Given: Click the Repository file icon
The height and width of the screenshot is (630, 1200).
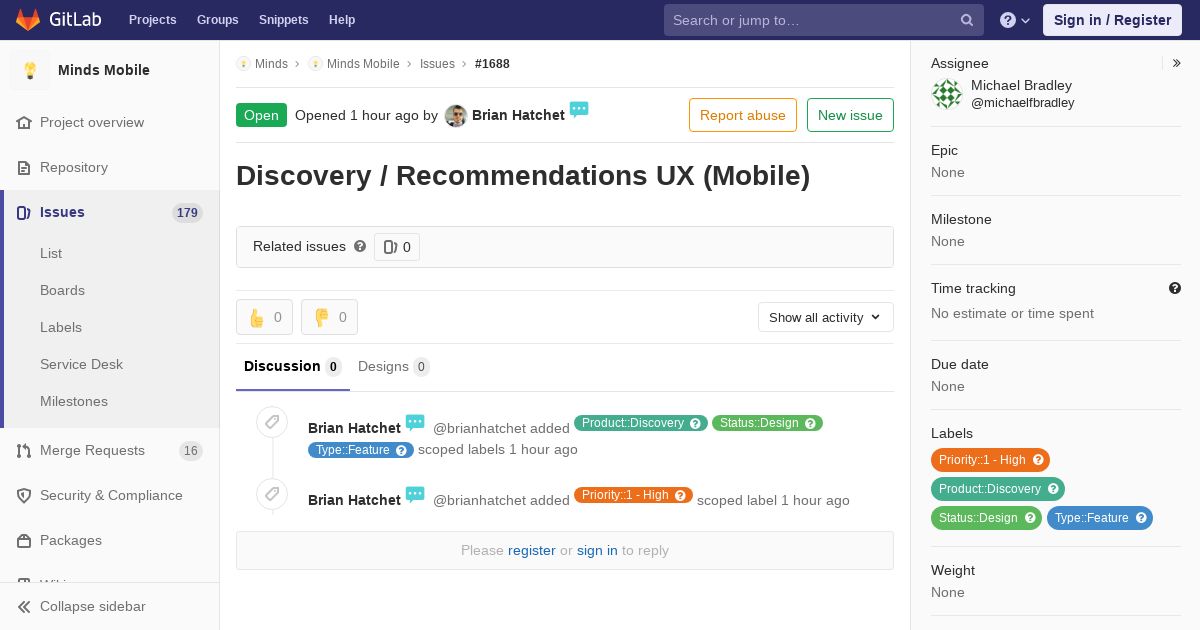Looking at the screenshot, I should click(24, 167).
